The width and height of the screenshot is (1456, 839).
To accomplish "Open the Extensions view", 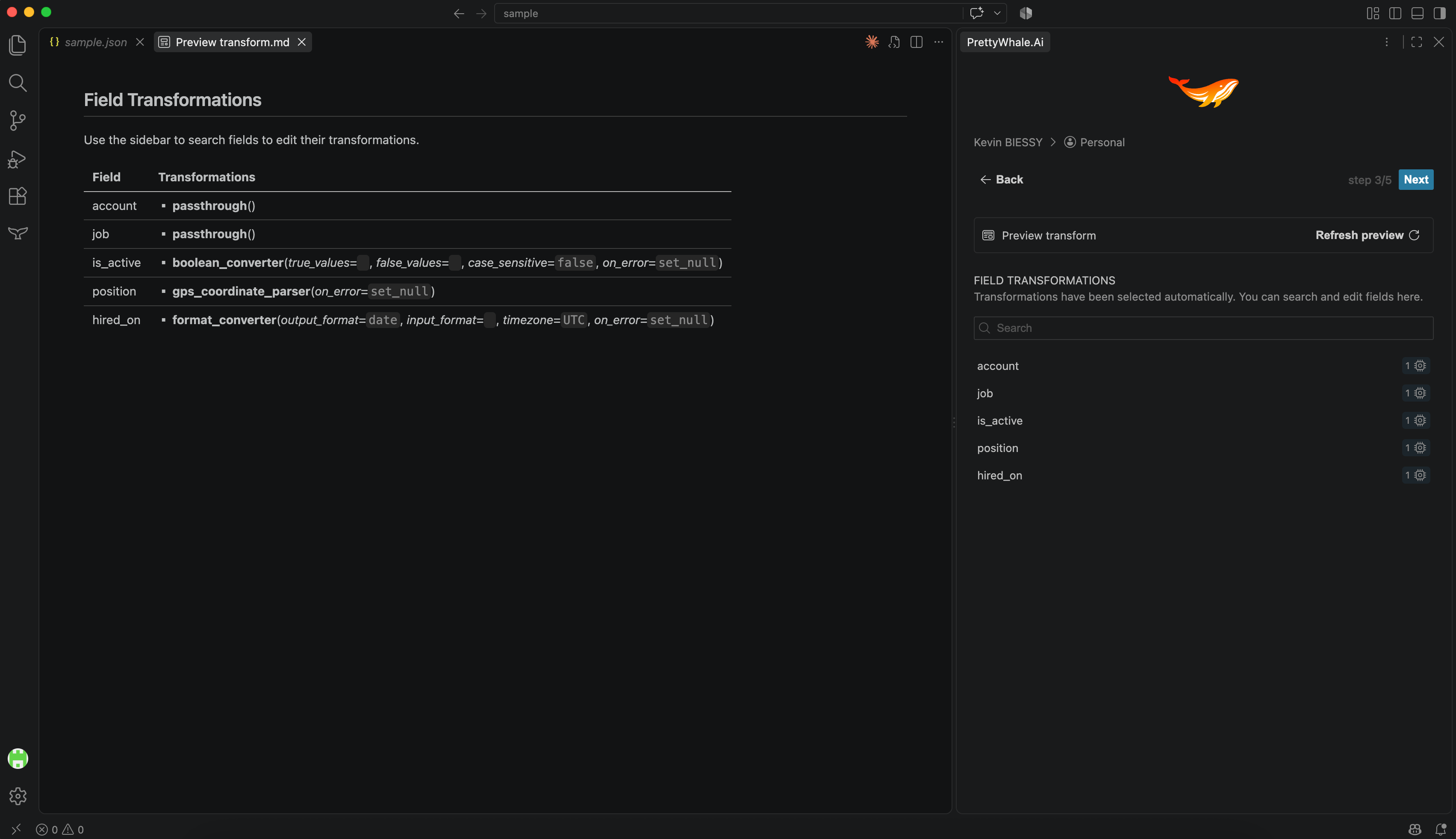I will tap(18, 197).
